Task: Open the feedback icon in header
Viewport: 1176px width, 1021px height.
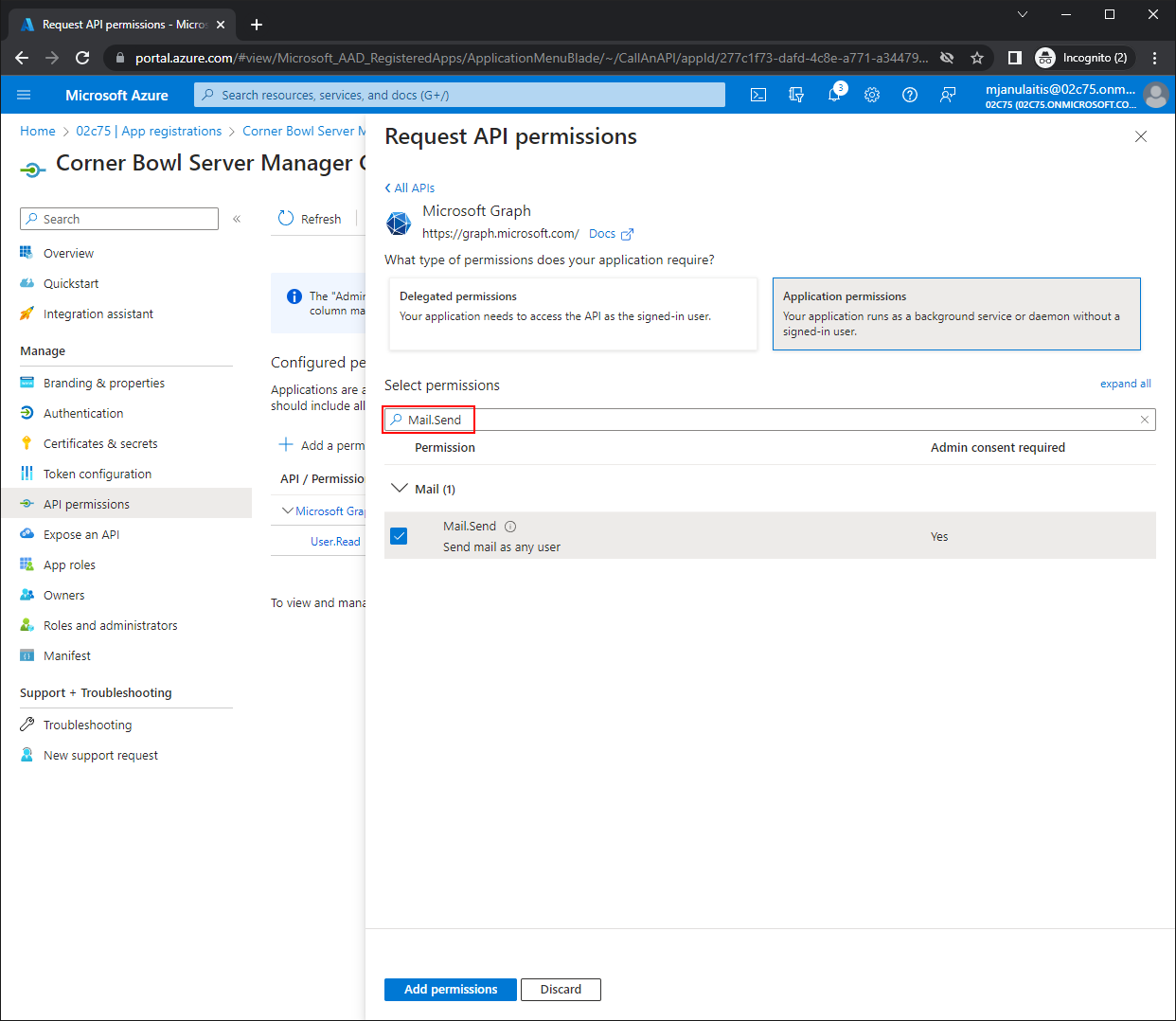Action: [x=948, y=95]
